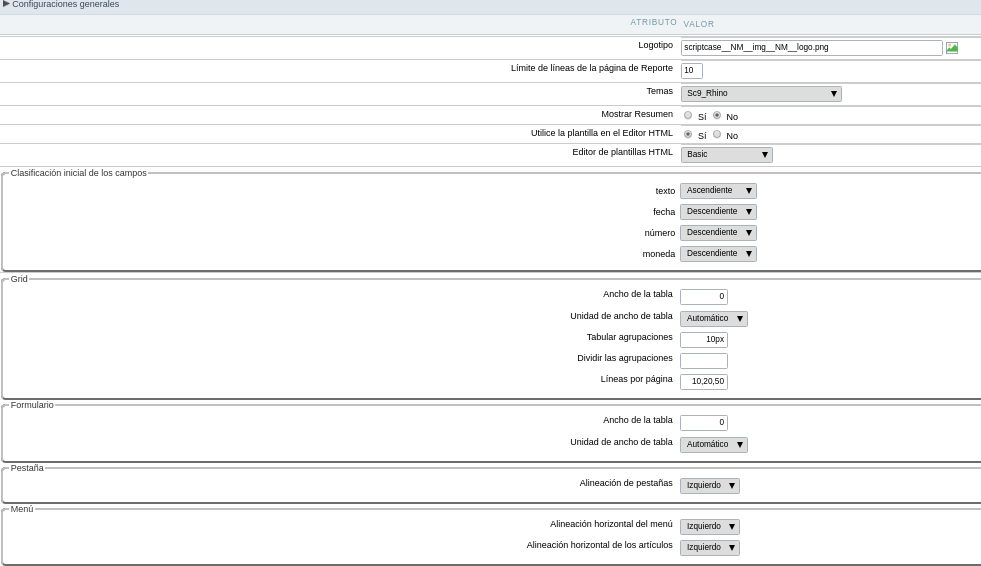Select Sí for Mostrar Resumen
This screenshot has width=981, height=566.
click(688, 116)
